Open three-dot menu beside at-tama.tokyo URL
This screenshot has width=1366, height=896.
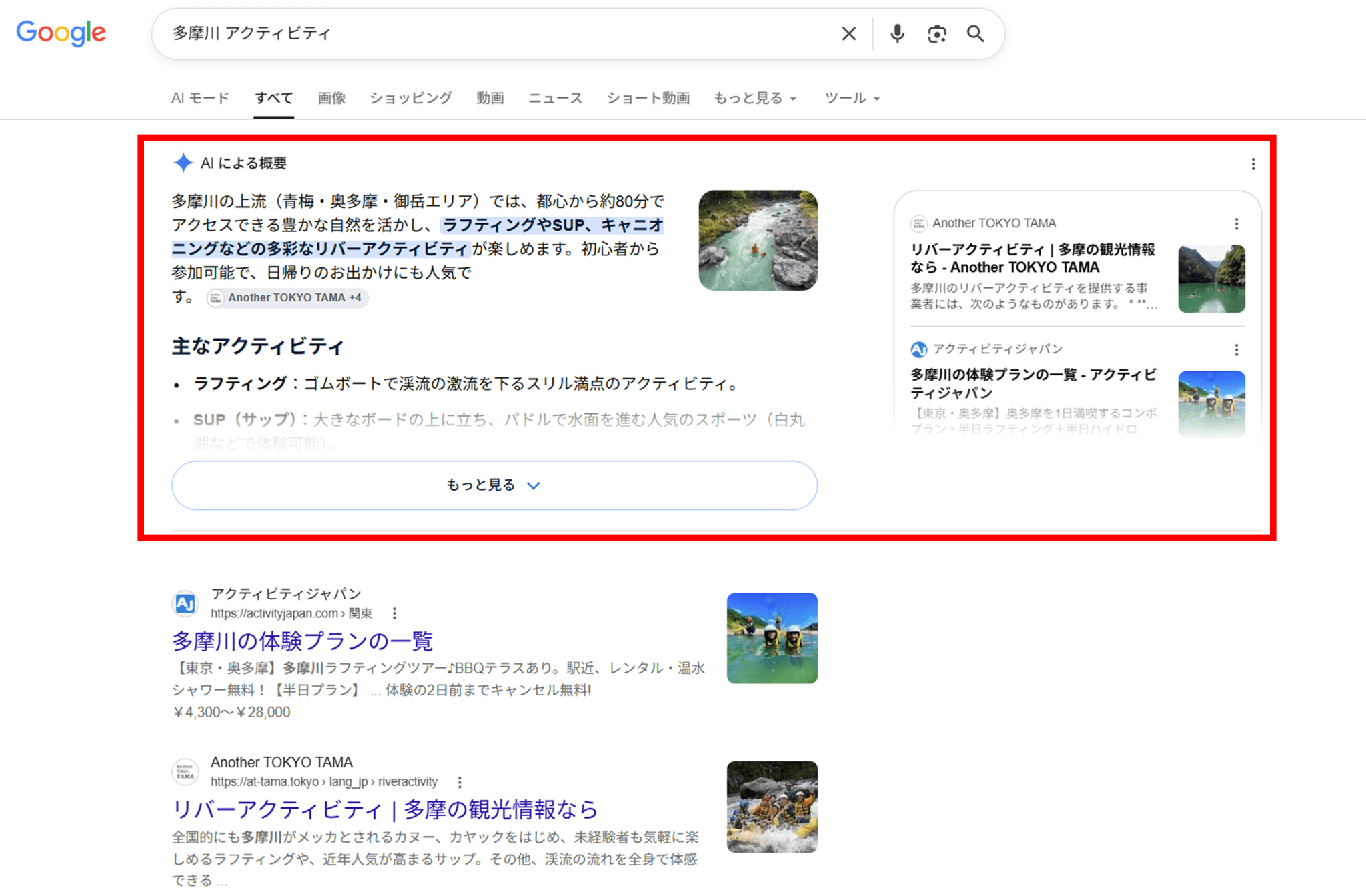tap(460, 782)
